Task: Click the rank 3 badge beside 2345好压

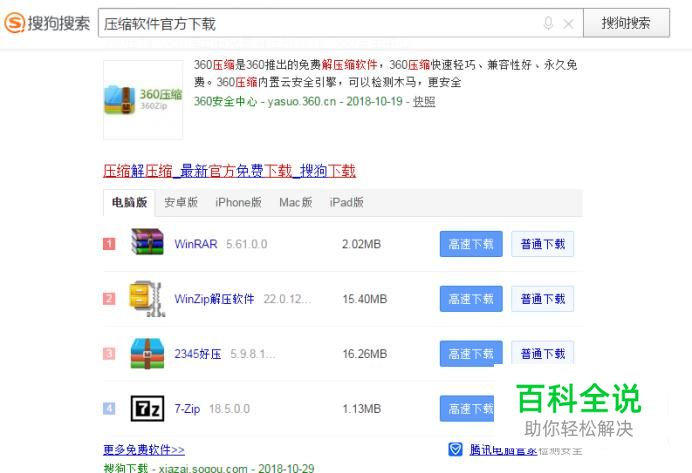Action: 109,353
